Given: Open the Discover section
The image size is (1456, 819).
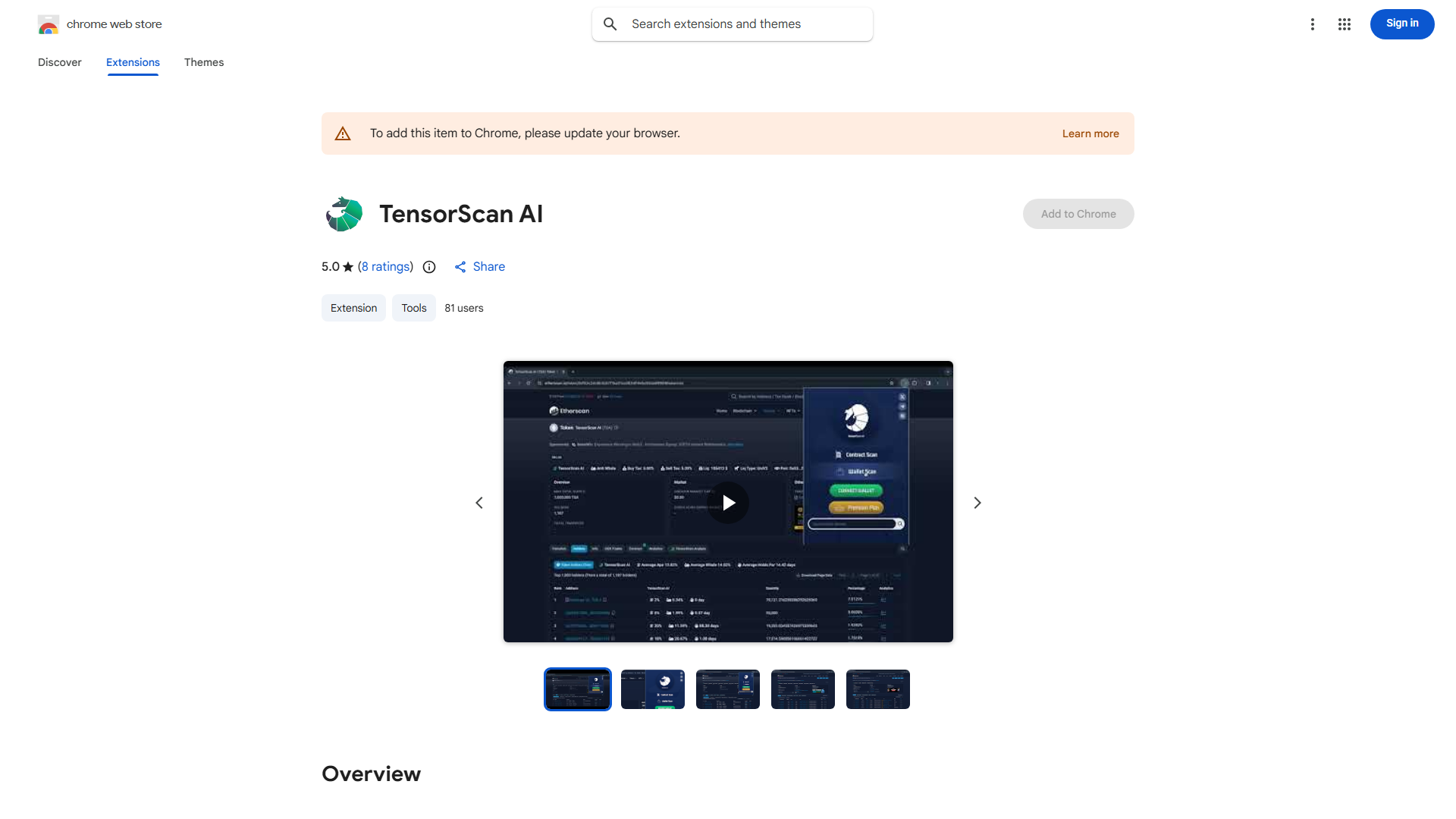Looking at the screenshot, I should tap(59, 62).
